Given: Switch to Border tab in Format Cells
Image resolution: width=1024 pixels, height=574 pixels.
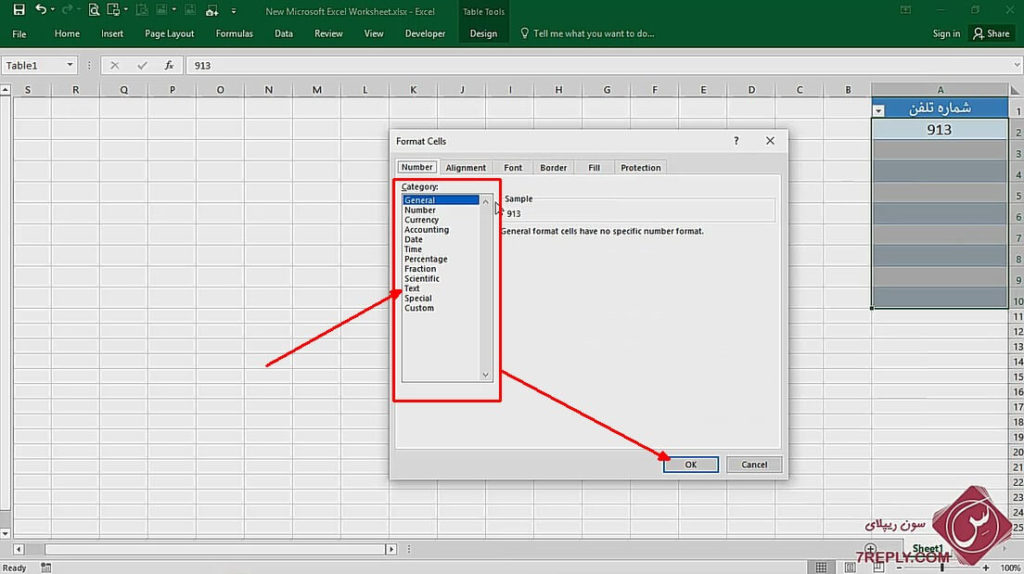Looking at the screenshot, I should [x=553, y=168].
